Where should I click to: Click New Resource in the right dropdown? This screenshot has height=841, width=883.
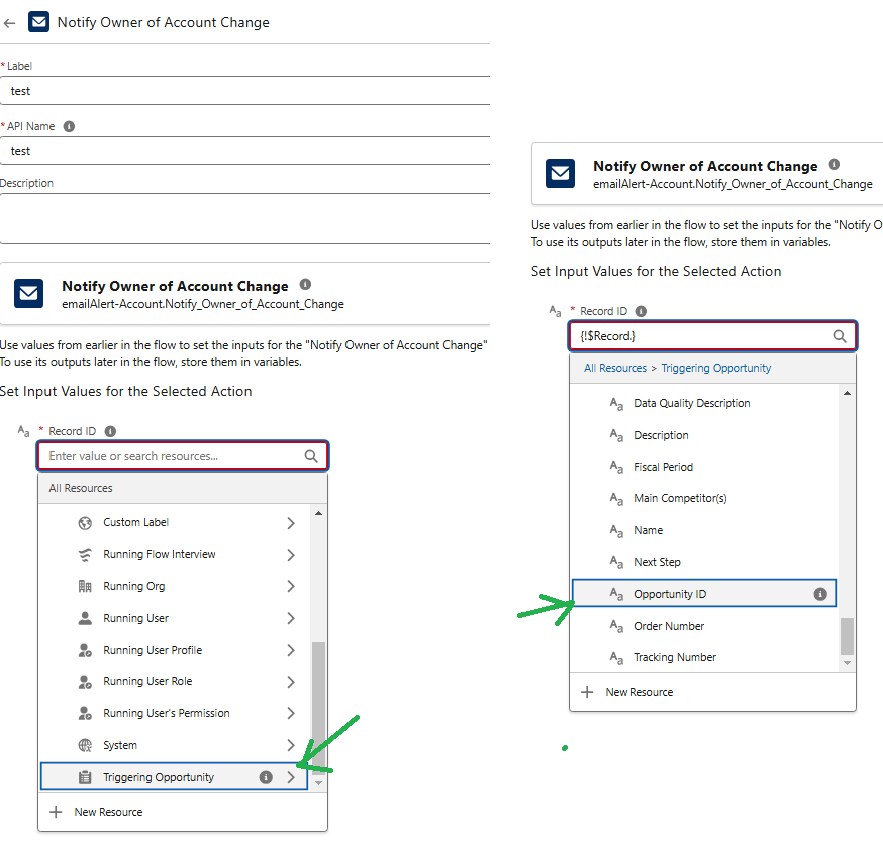tap(713, 692)
